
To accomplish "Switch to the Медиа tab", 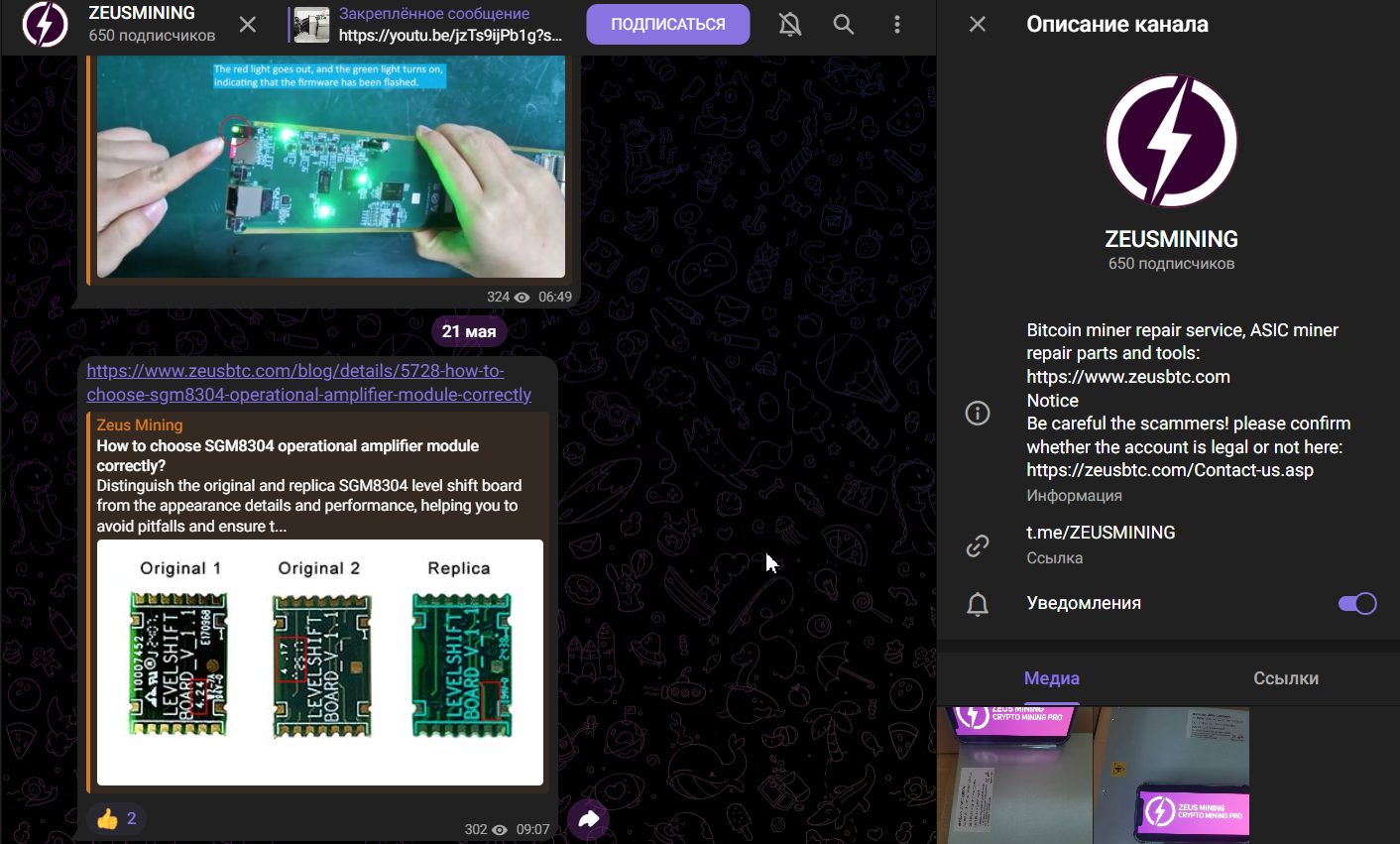I will 1052,678.
